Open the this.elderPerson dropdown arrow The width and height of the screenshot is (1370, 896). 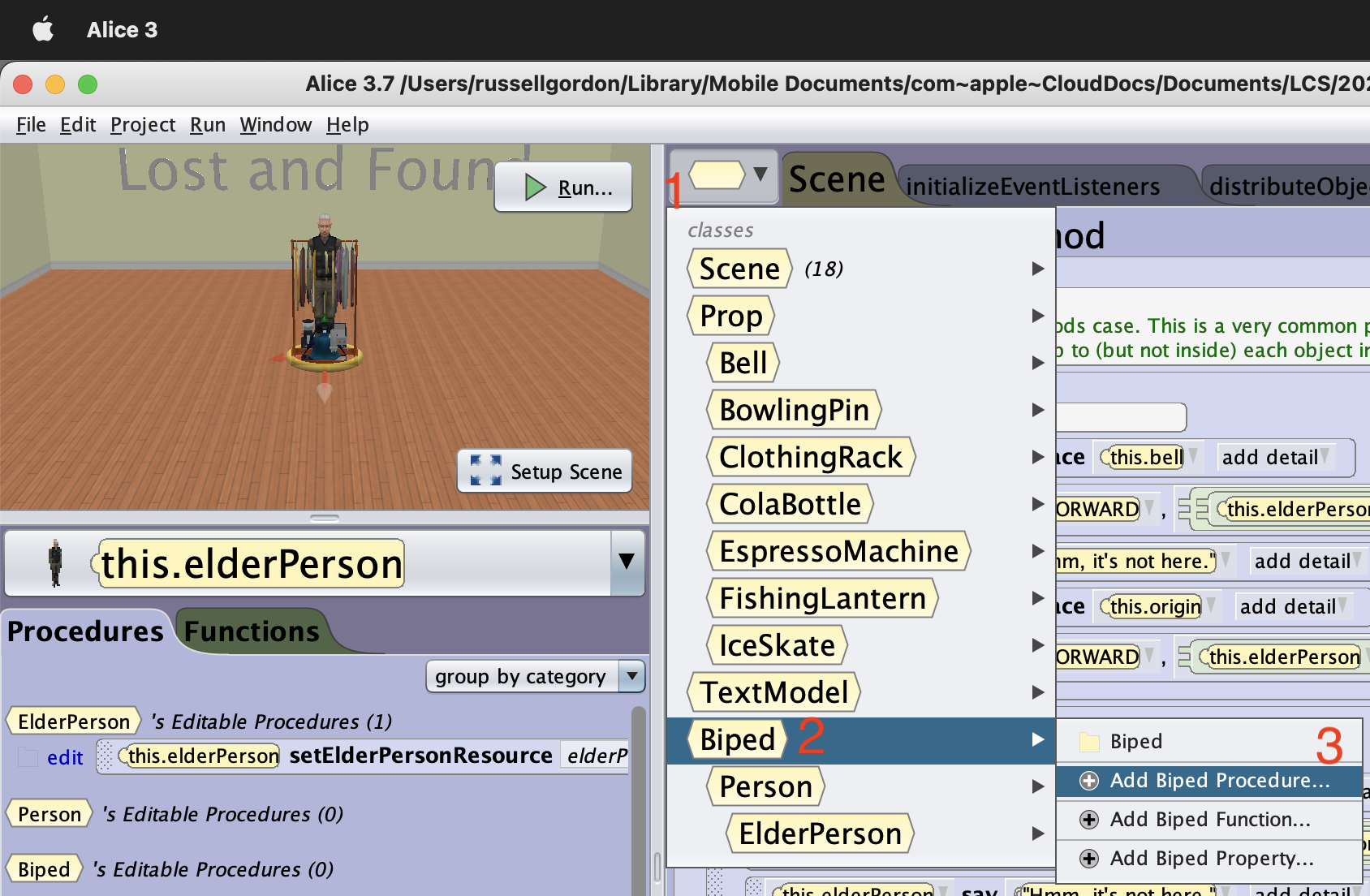coord(625,562)
